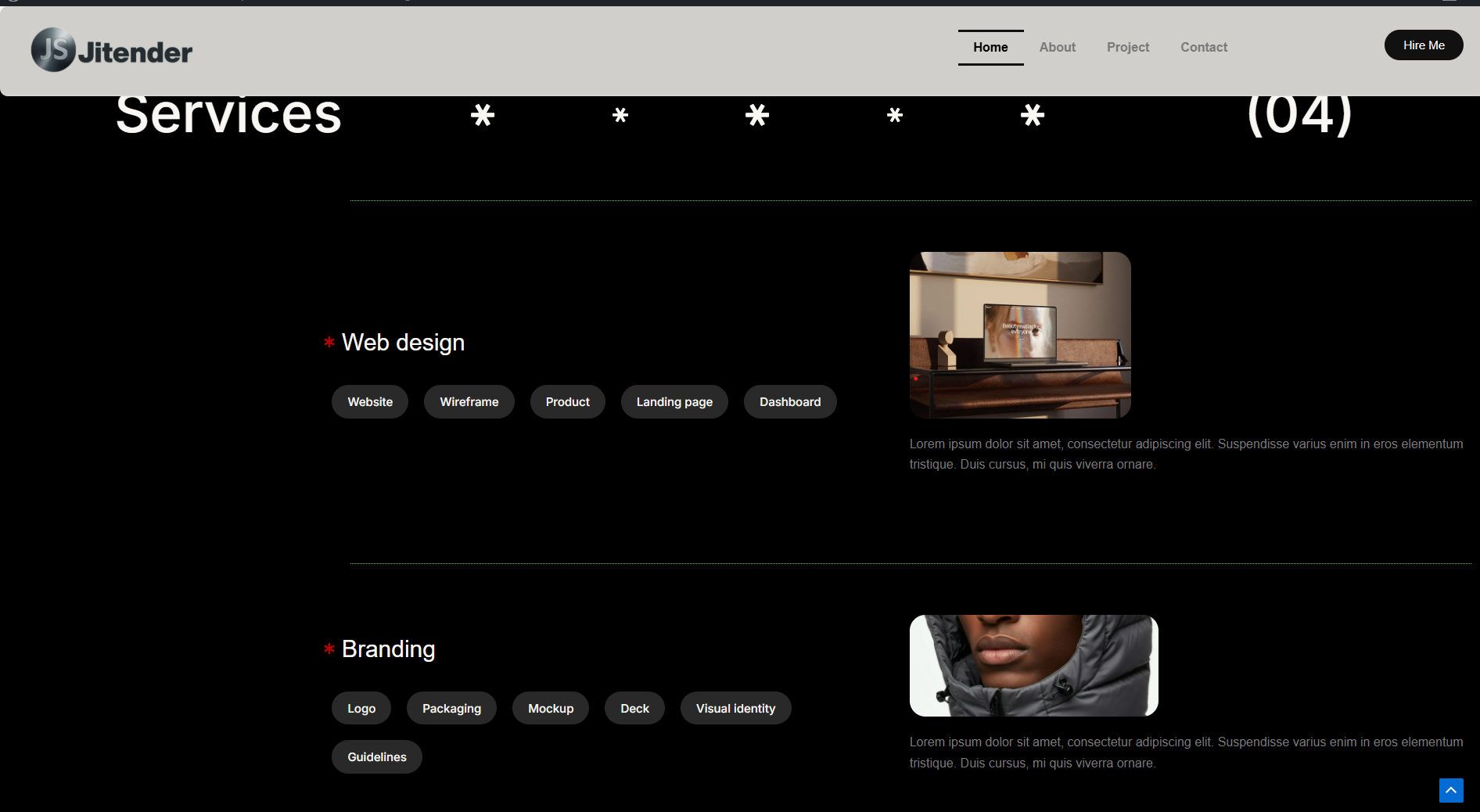This screenshot has width=1480, height=812.
Task: Choose the Wireframe tag
Action: 469,402
